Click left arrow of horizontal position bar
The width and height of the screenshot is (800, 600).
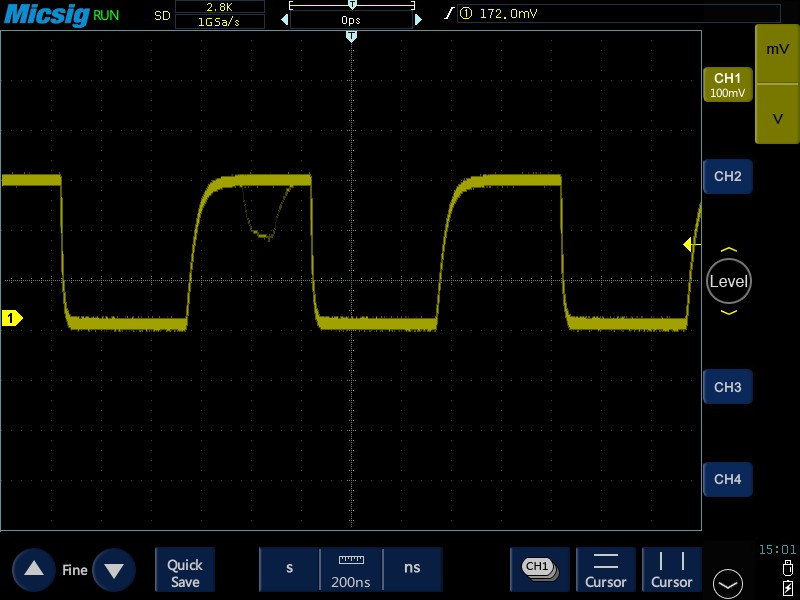point(284,19)
